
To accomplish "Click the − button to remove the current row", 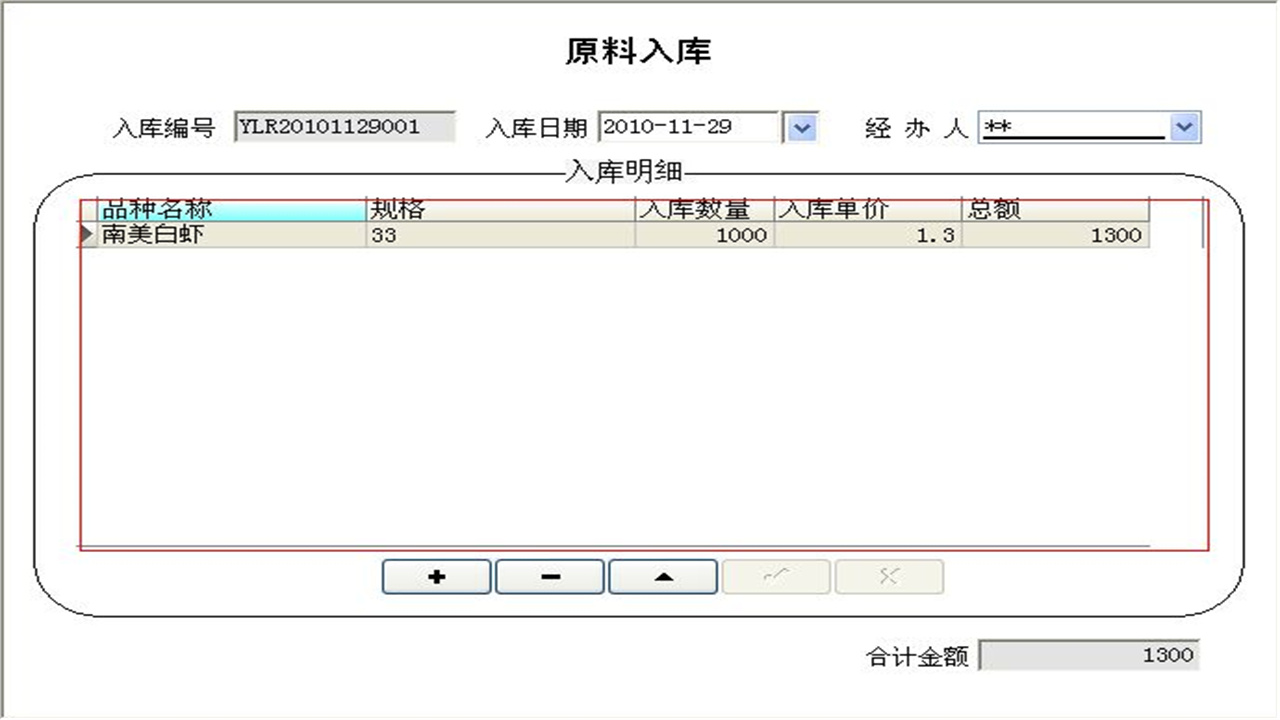I will click(549, 576).
